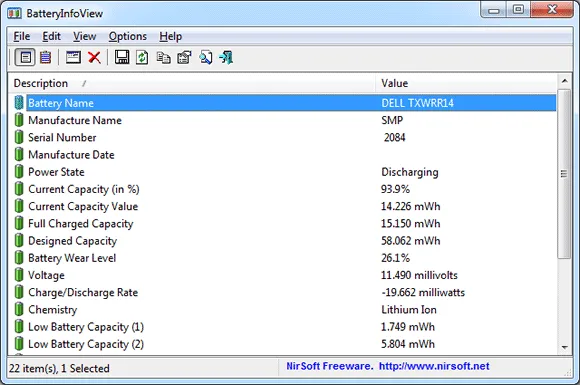
Task: Open the properties icon in the toolbar
Action: pyautogui.click(x=184, y=57)
